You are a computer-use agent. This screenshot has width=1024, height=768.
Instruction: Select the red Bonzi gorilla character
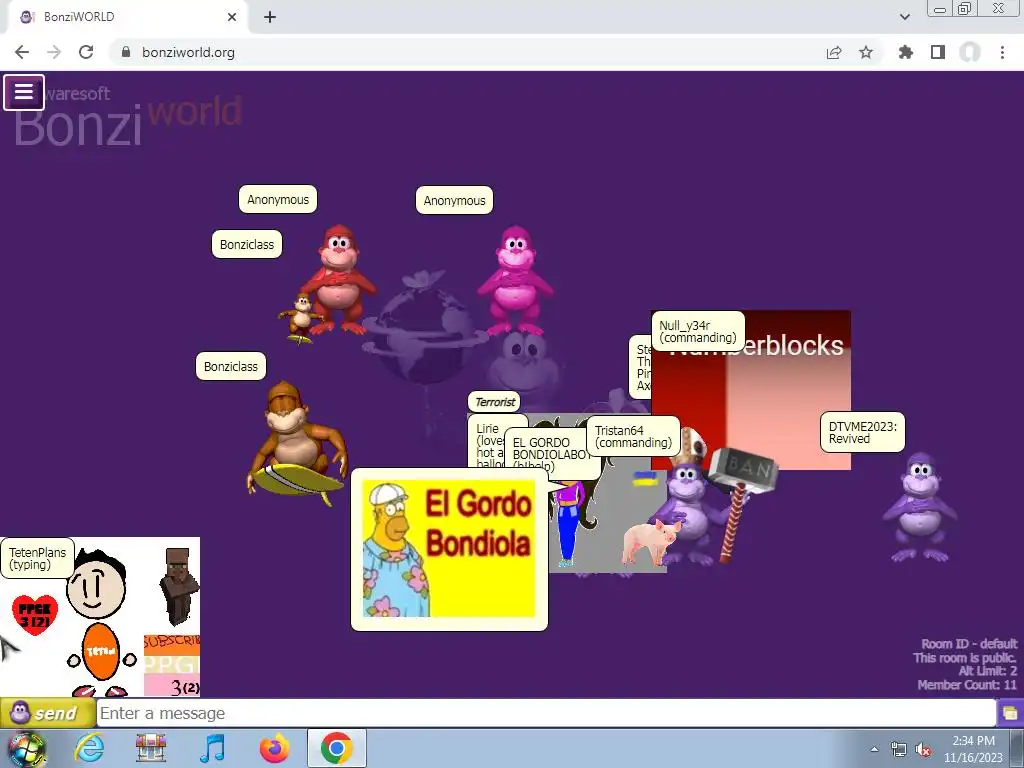click(338, 280)
